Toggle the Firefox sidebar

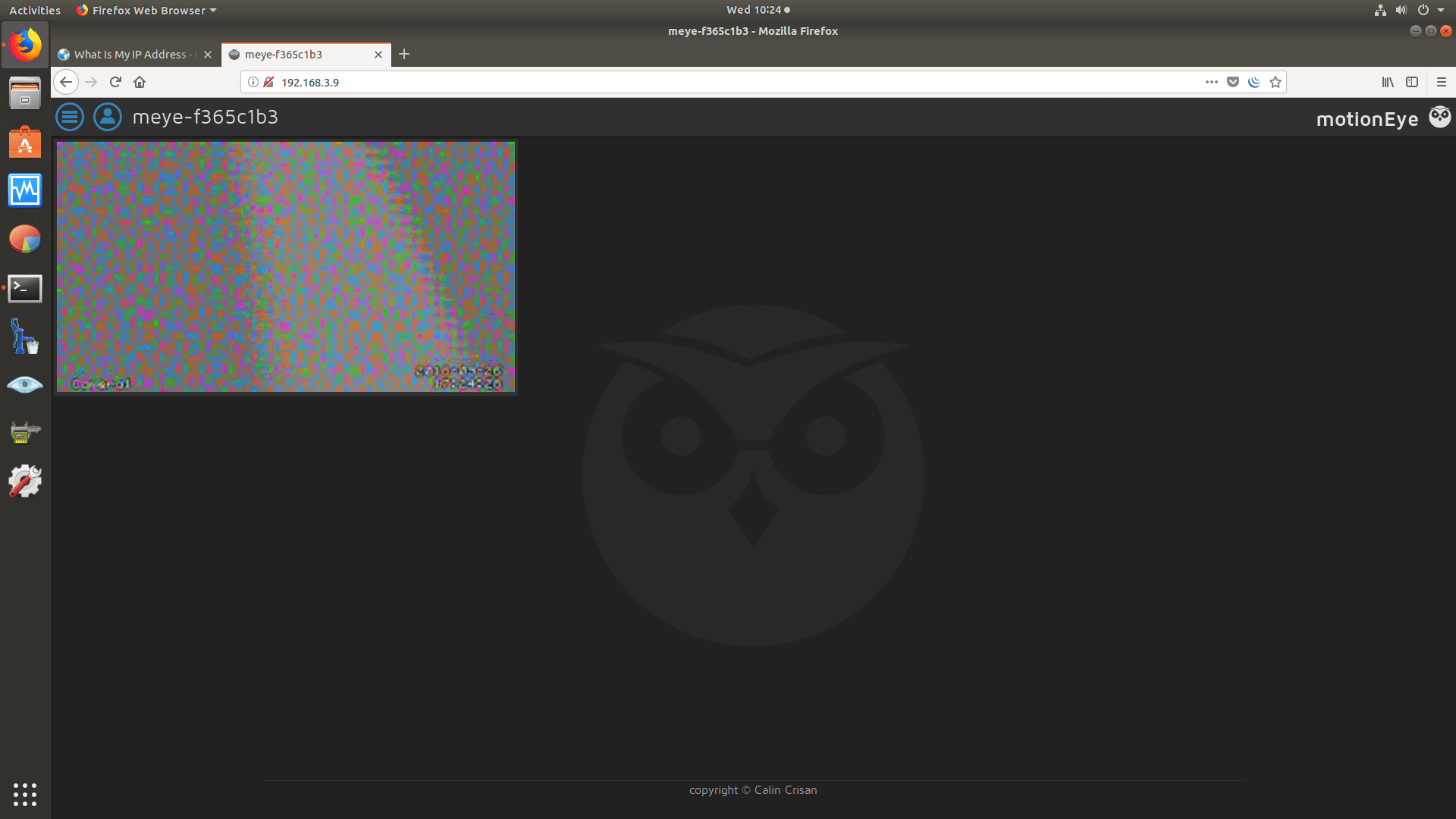click(x=1413, y=82)
